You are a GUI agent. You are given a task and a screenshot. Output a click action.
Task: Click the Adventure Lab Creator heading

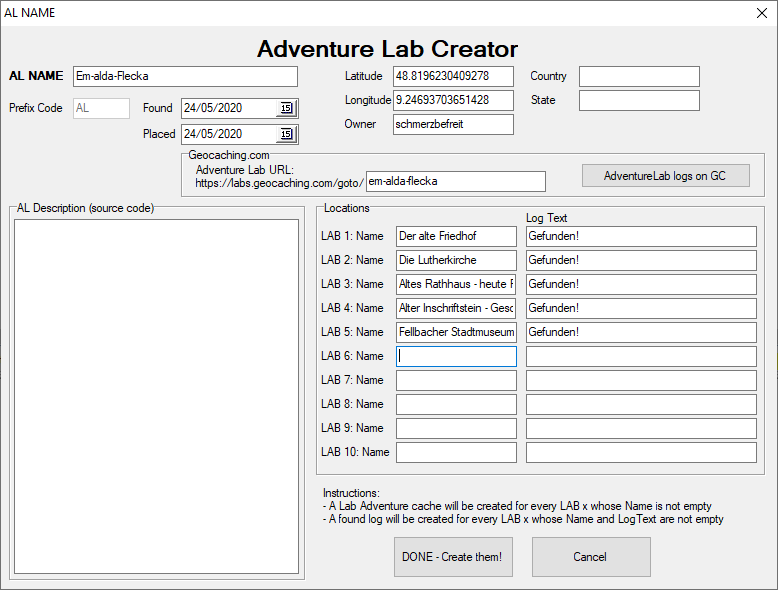(x=388, y=49)
